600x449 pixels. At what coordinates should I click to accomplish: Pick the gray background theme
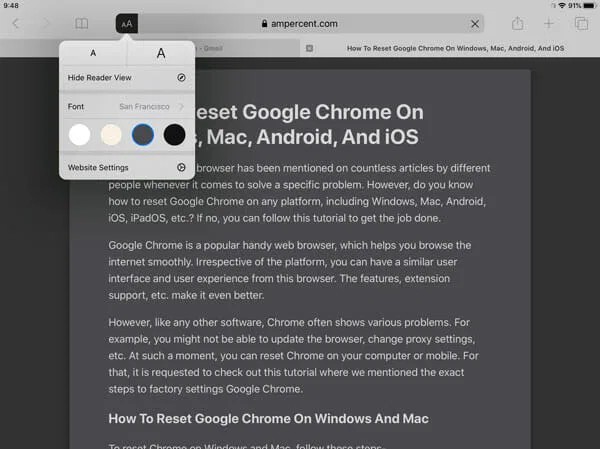(143, 134)
